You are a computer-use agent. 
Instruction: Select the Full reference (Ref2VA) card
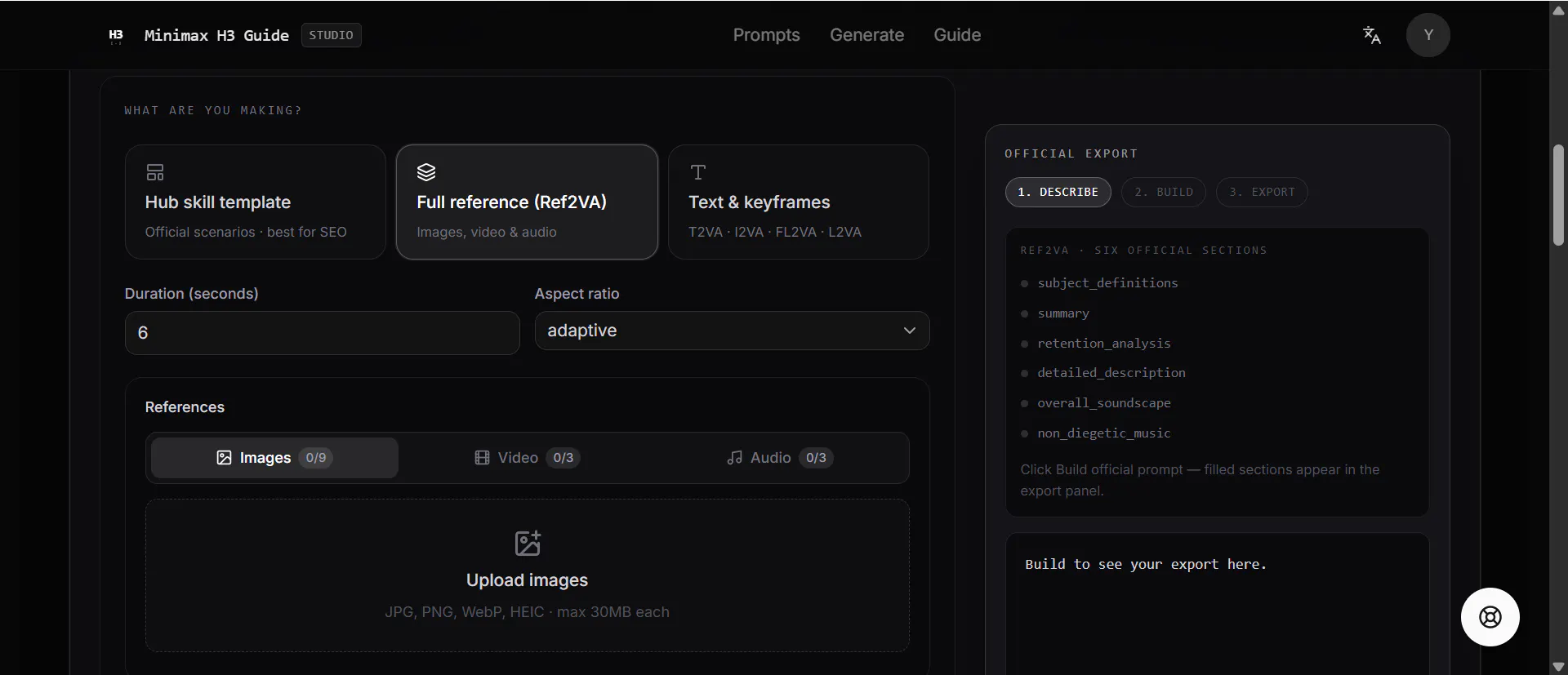coord(527,202)
